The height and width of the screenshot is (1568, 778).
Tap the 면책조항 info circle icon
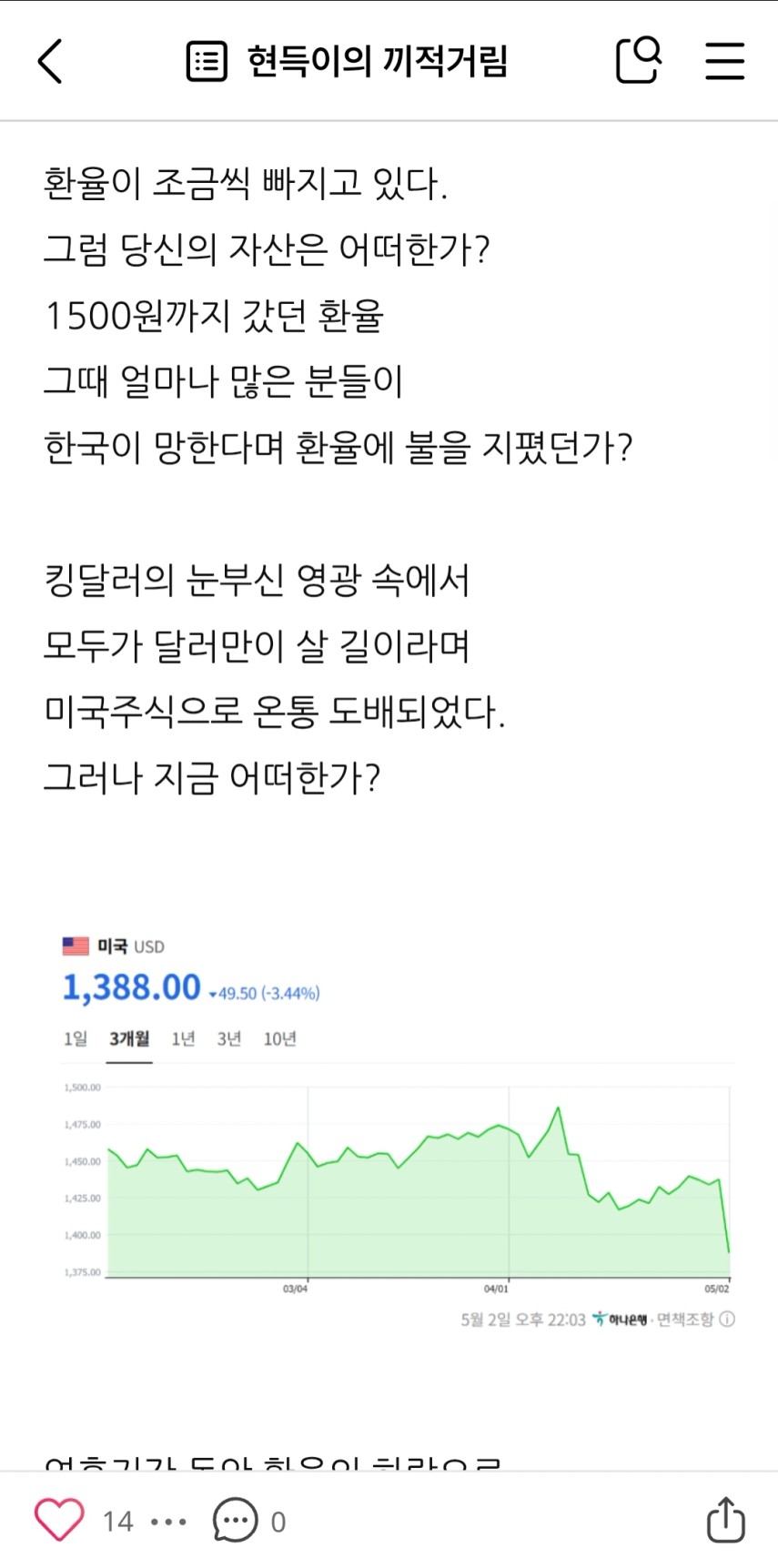[x=727, y=1320]
